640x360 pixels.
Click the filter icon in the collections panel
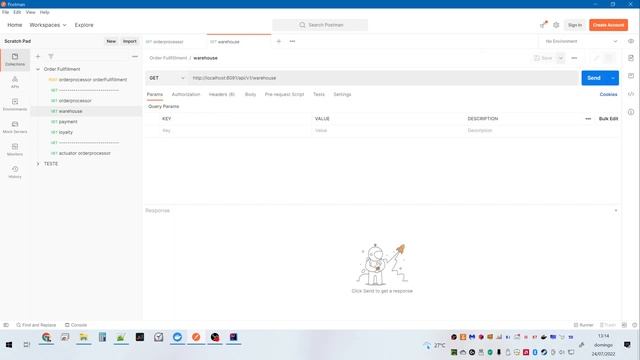point(51,56)
